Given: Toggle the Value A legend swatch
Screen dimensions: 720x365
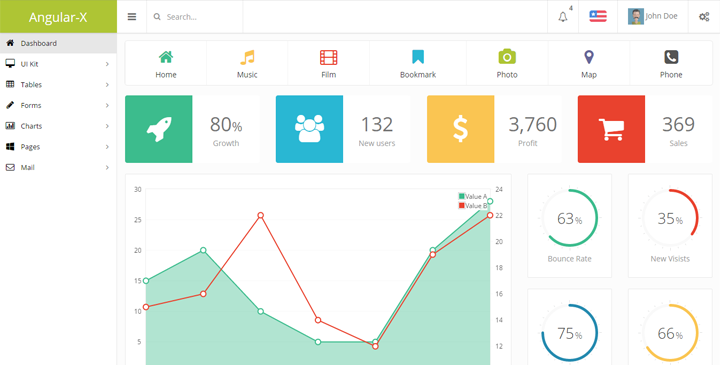Looking at the screenshot, I should click(x=461, y=197).
